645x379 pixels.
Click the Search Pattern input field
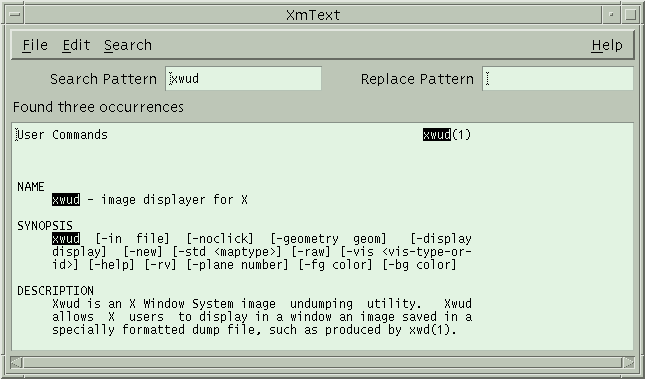point(244,79)
